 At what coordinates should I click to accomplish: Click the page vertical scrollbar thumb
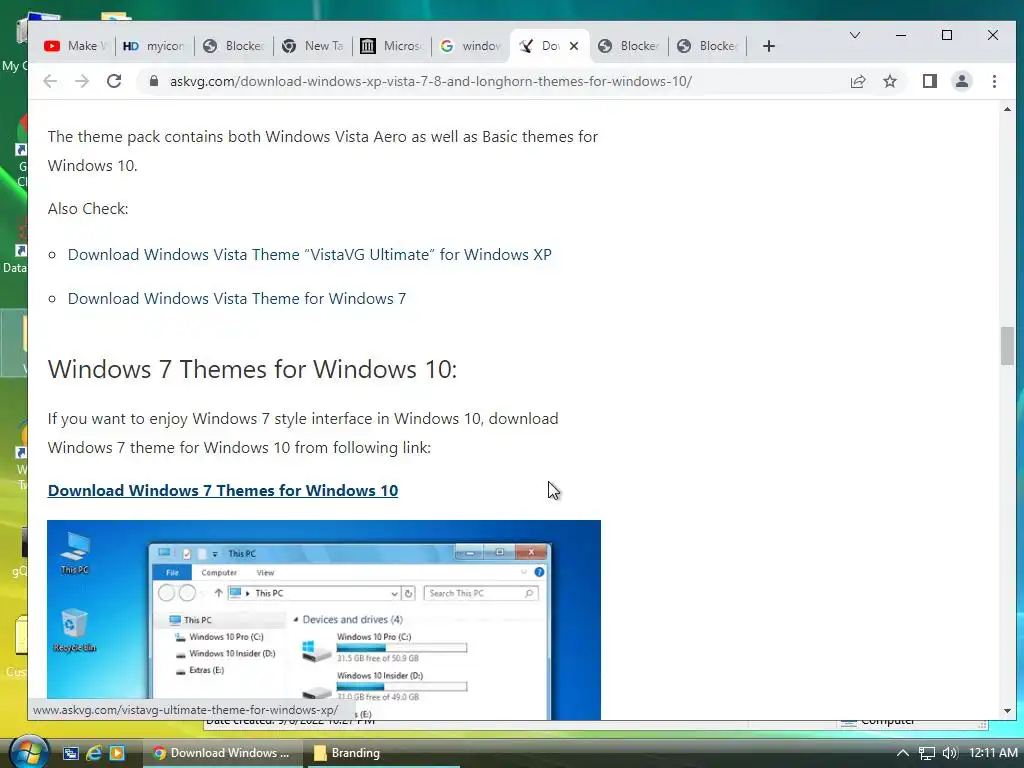point(1007,346)
